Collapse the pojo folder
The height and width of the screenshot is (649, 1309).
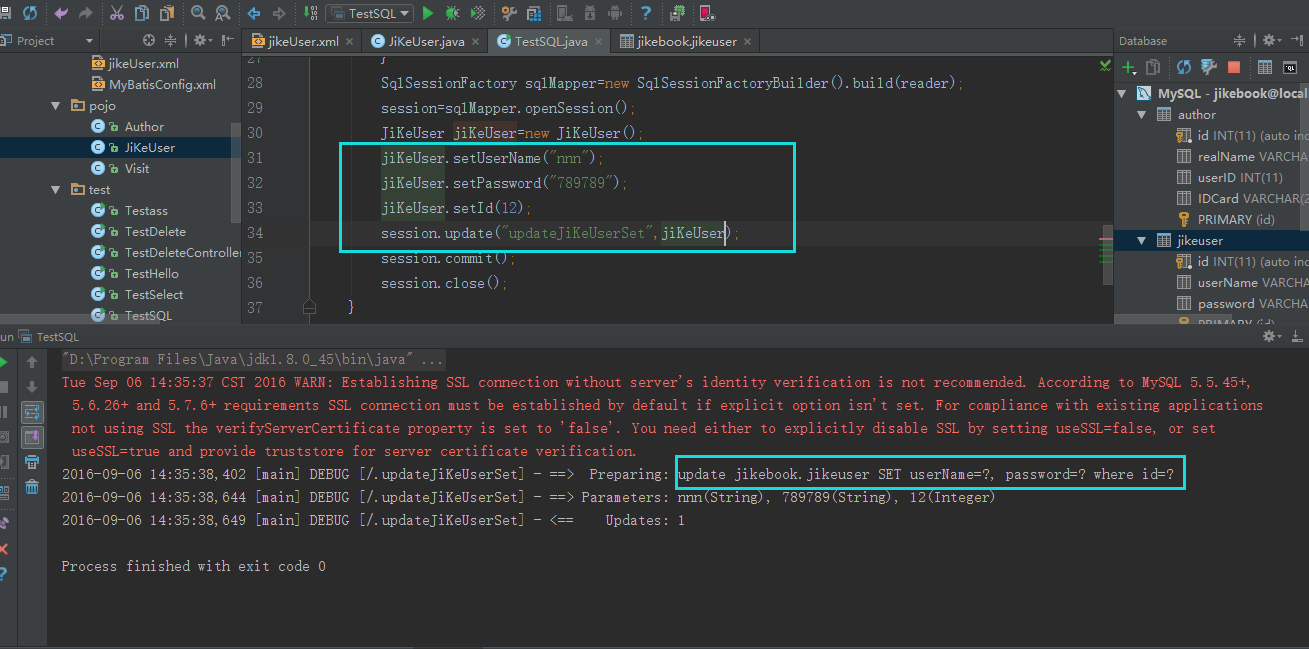[56, 106]
